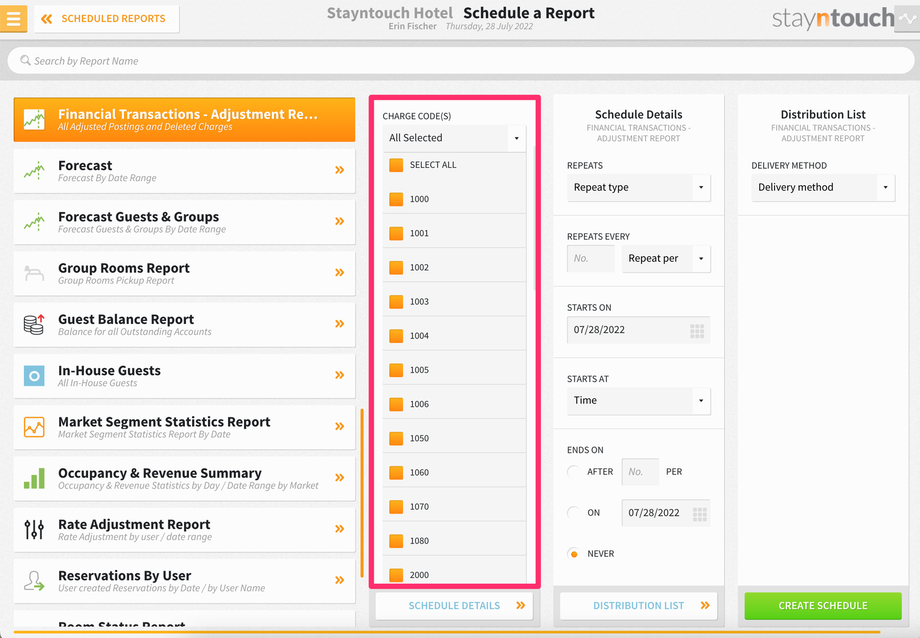Click the Guest Balance Report row arrow

pos(340,324)
